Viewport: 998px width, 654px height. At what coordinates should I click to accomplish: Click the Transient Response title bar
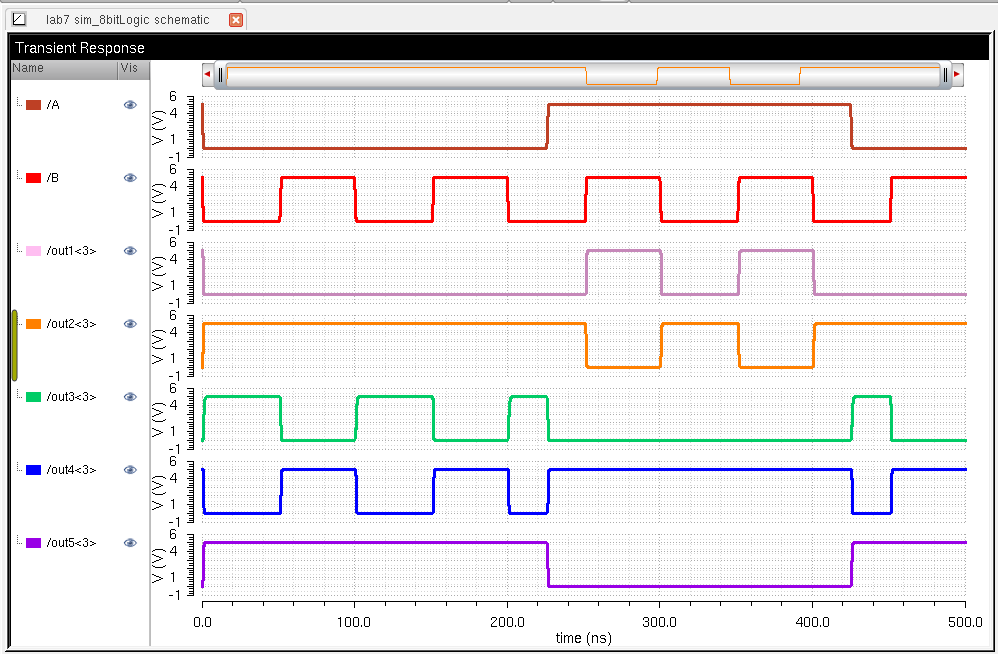(x=500, y=48)
